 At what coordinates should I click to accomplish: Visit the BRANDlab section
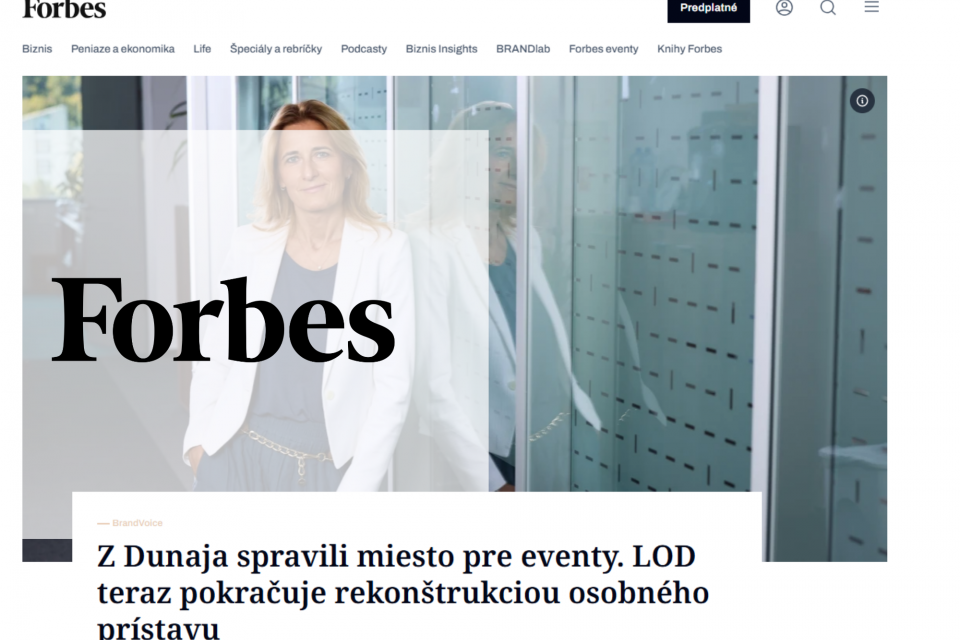click(x=523, y=49)
